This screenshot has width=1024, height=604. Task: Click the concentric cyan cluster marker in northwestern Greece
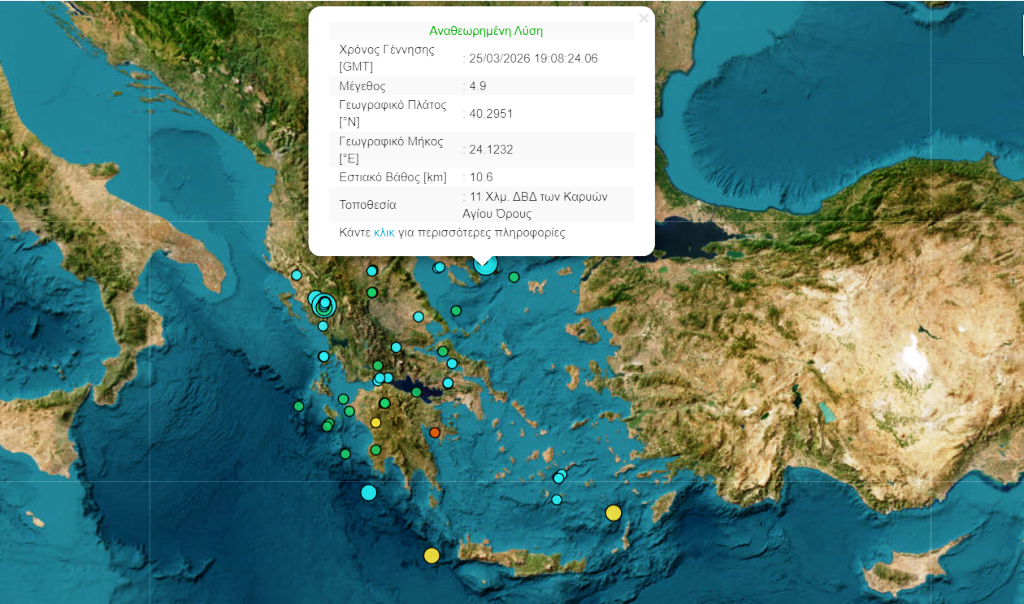[x=323, y=305]
